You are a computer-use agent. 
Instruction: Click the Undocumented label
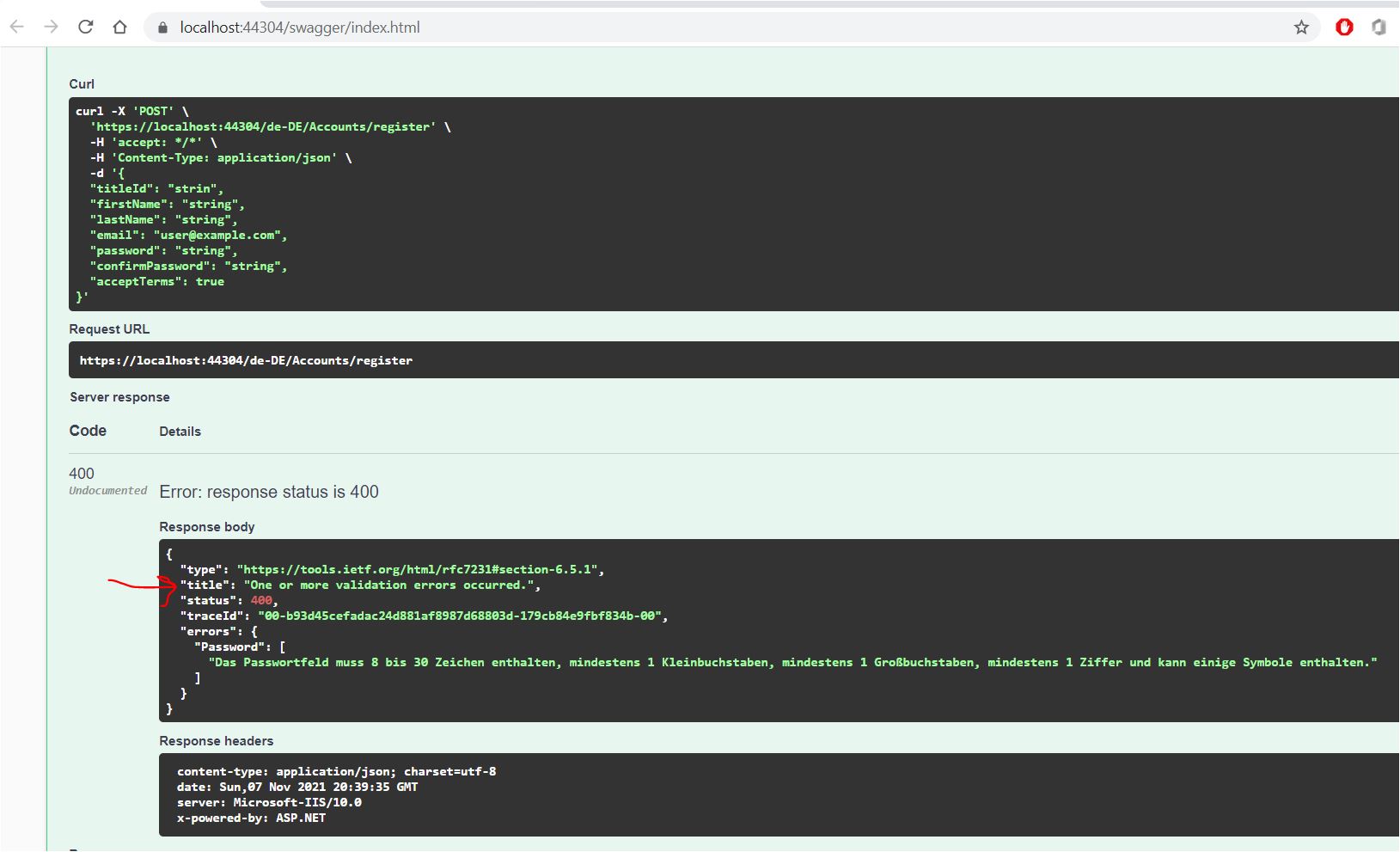(x=108, y=491)
